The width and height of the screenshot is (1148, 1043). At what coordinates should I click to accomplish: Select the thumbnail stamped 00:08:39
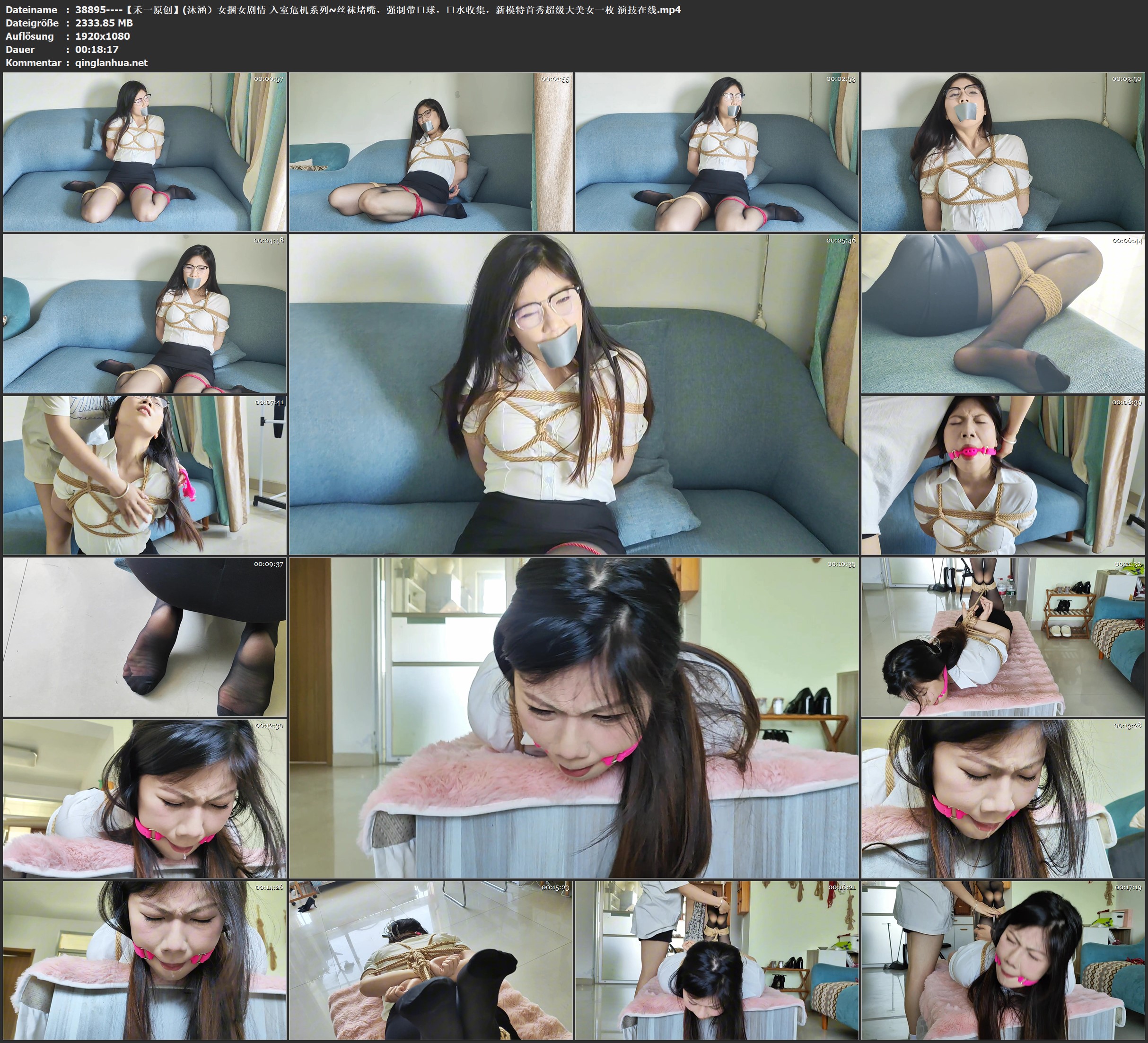[1003, 475]
